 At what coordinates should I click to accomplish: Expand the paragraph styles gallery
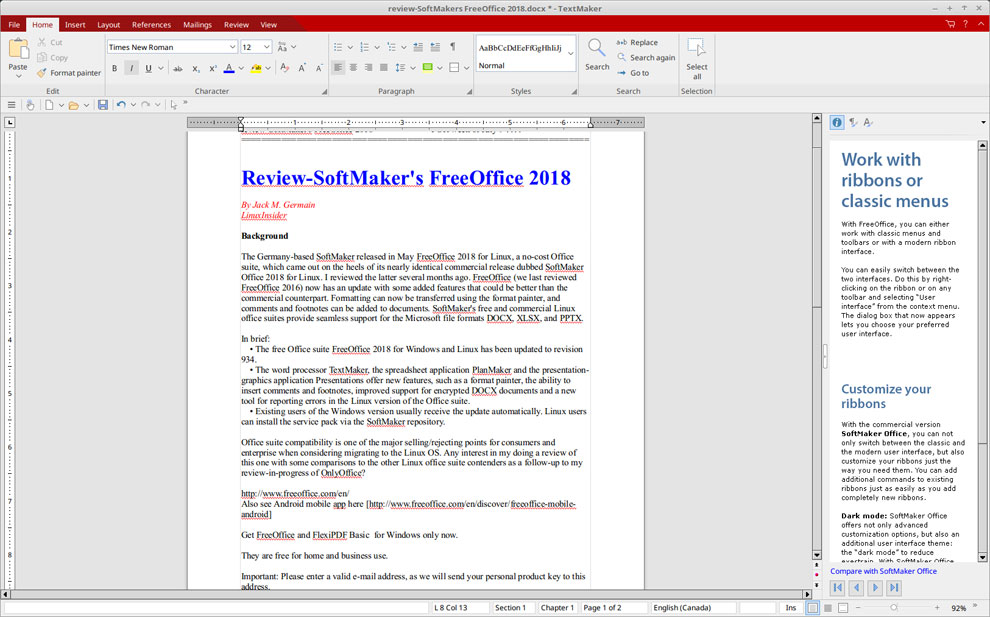pos(571,54)
